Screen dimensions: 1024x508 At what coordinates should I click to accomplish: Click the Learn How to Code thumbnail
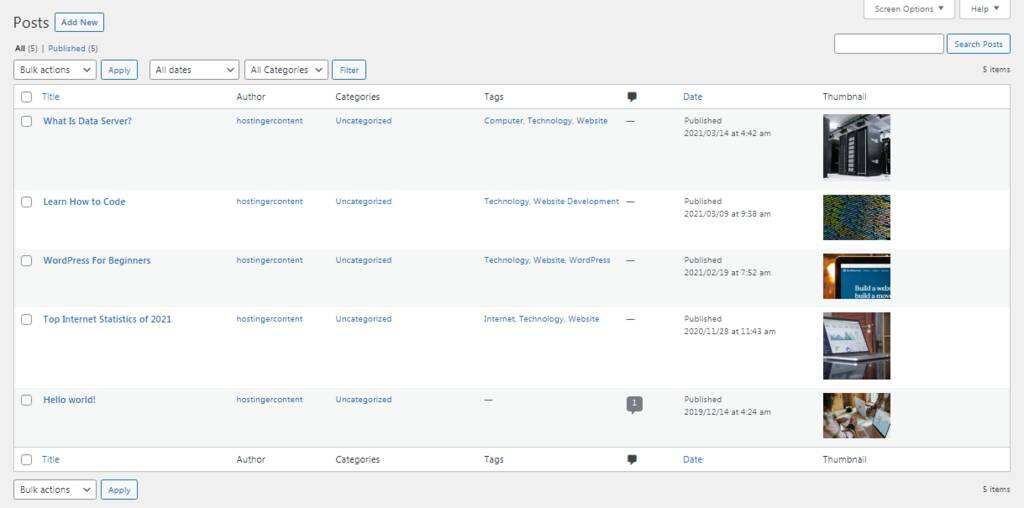[856, 217]
